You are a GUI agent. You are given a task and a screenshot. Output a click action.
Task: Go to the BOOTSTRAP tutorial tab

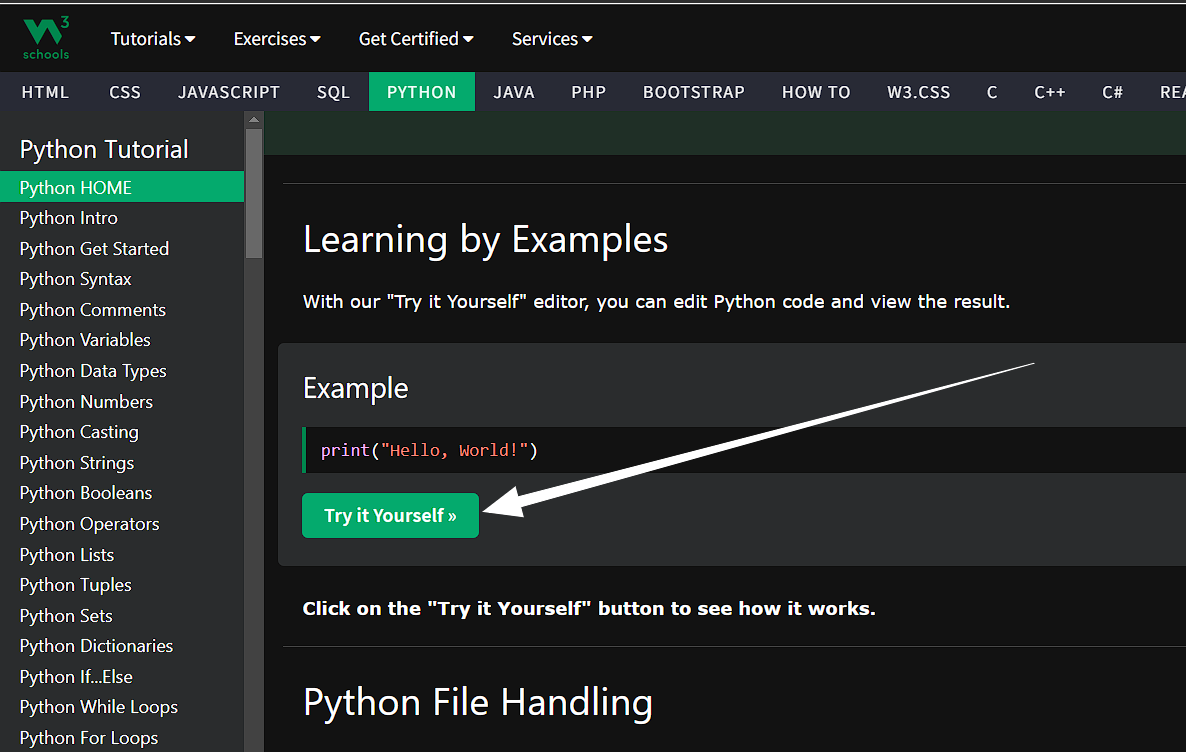point(693,92)
